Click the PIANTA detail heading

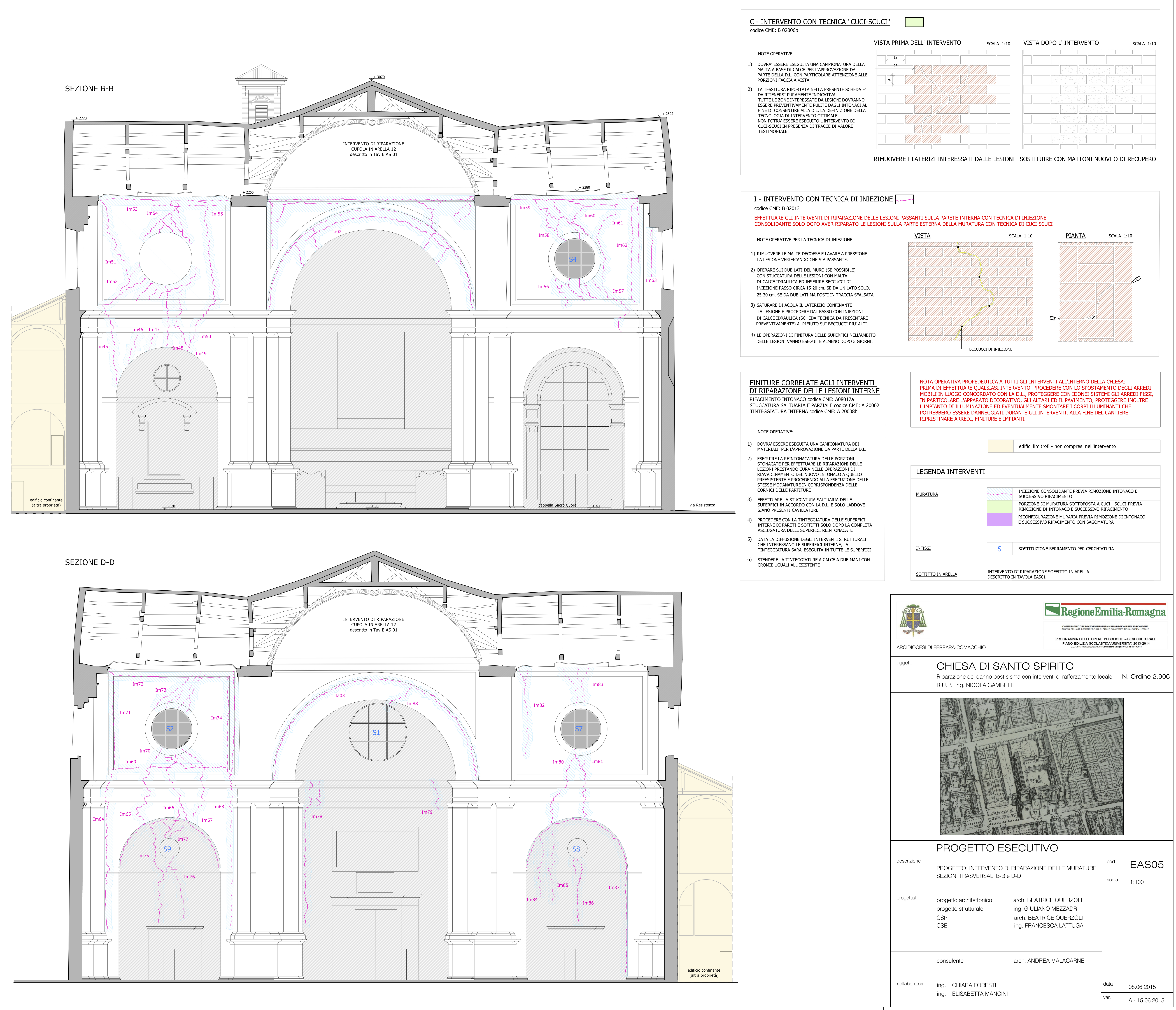(1075, 235)
